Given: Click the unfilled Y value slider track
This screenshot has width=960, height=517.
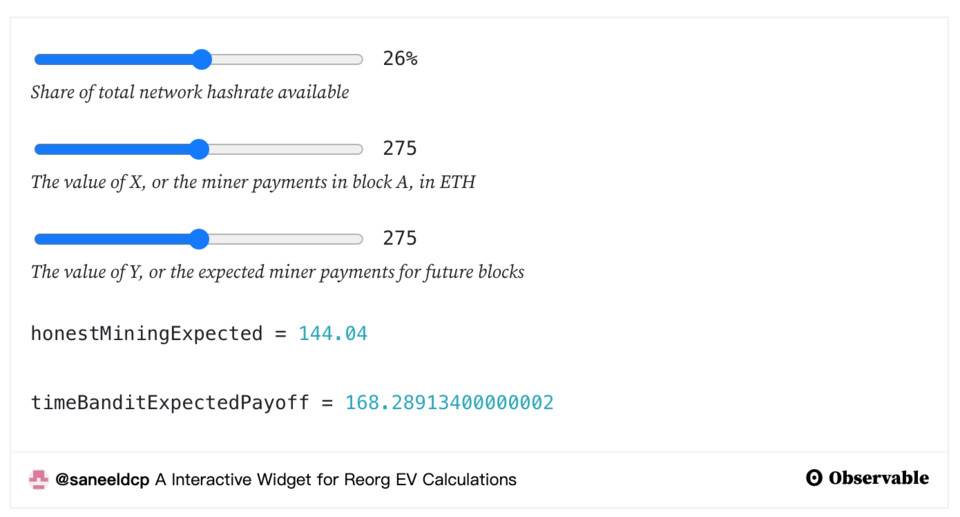Looking at the screenshot, I should 286,239.
